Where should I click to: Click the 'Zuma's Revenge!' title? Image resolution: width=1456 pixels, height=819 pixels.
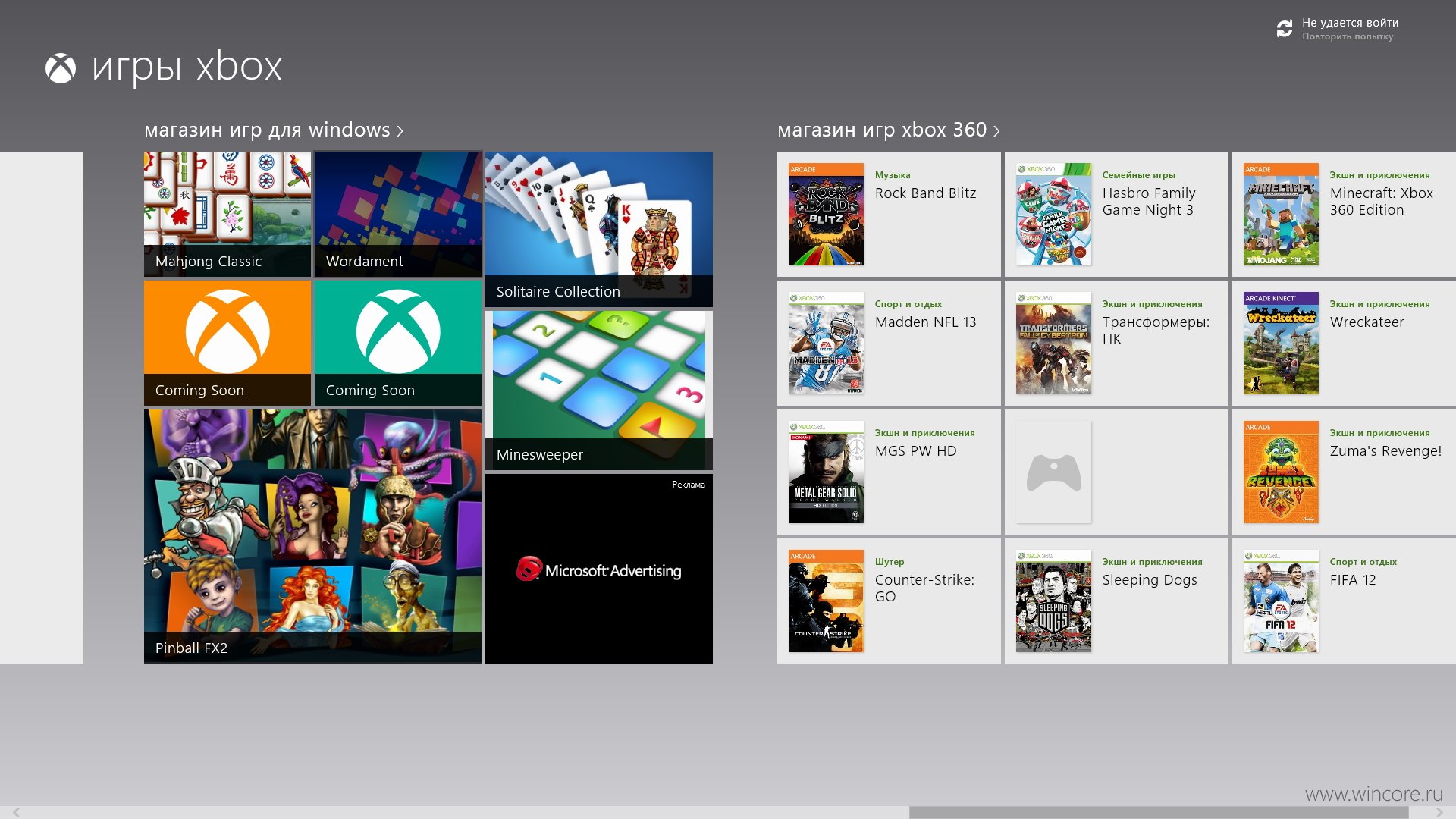[1385, 451]
